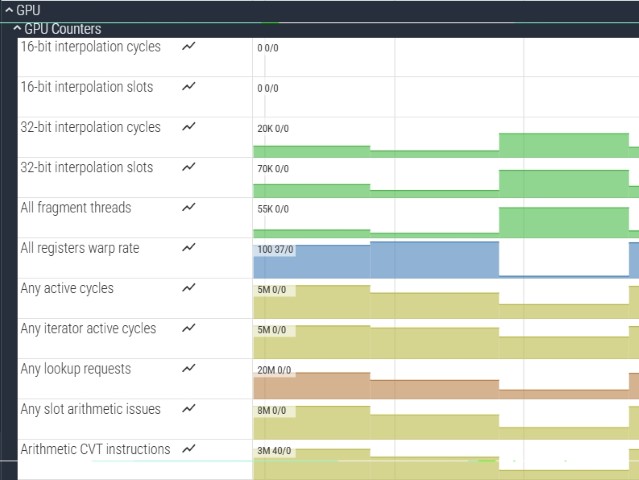639x480 pixels.
Task: Click chart icon for All registers warp rate
Action: tap(189, 248)
